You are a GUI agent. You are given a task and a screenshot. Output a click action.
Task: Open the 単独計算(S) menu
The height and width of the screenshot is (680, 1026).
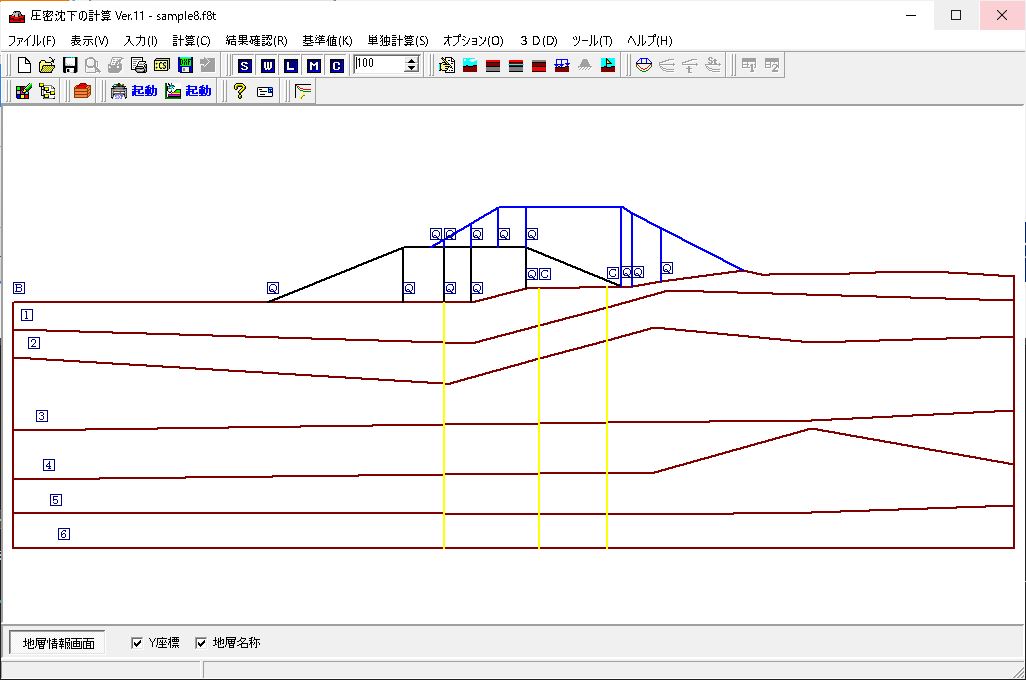click(x=398, y=41)
